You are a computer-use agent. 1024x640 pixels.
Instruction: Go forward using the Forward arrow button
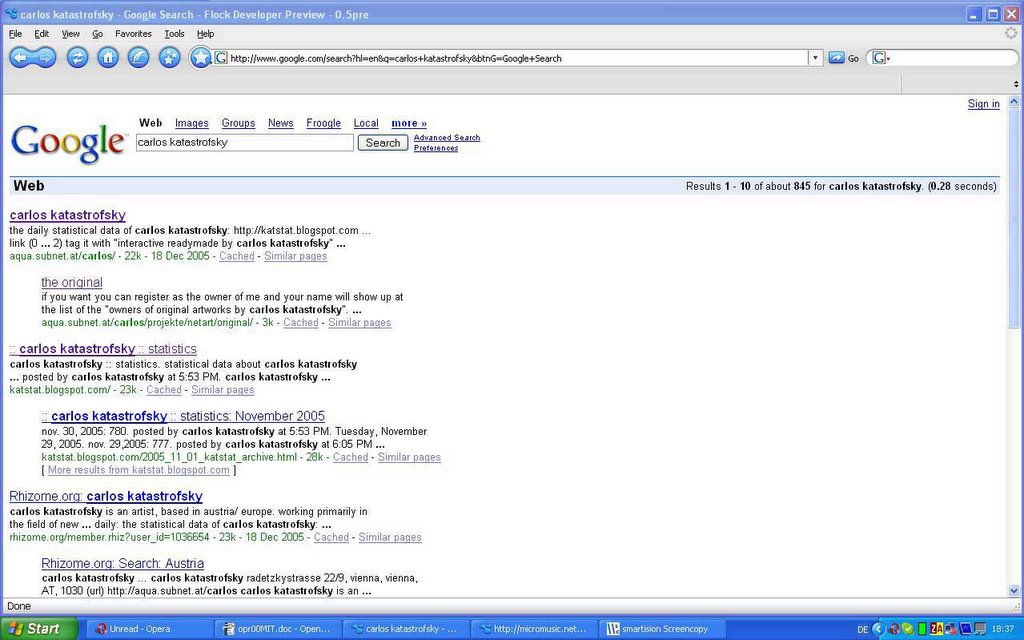point(45,58)
